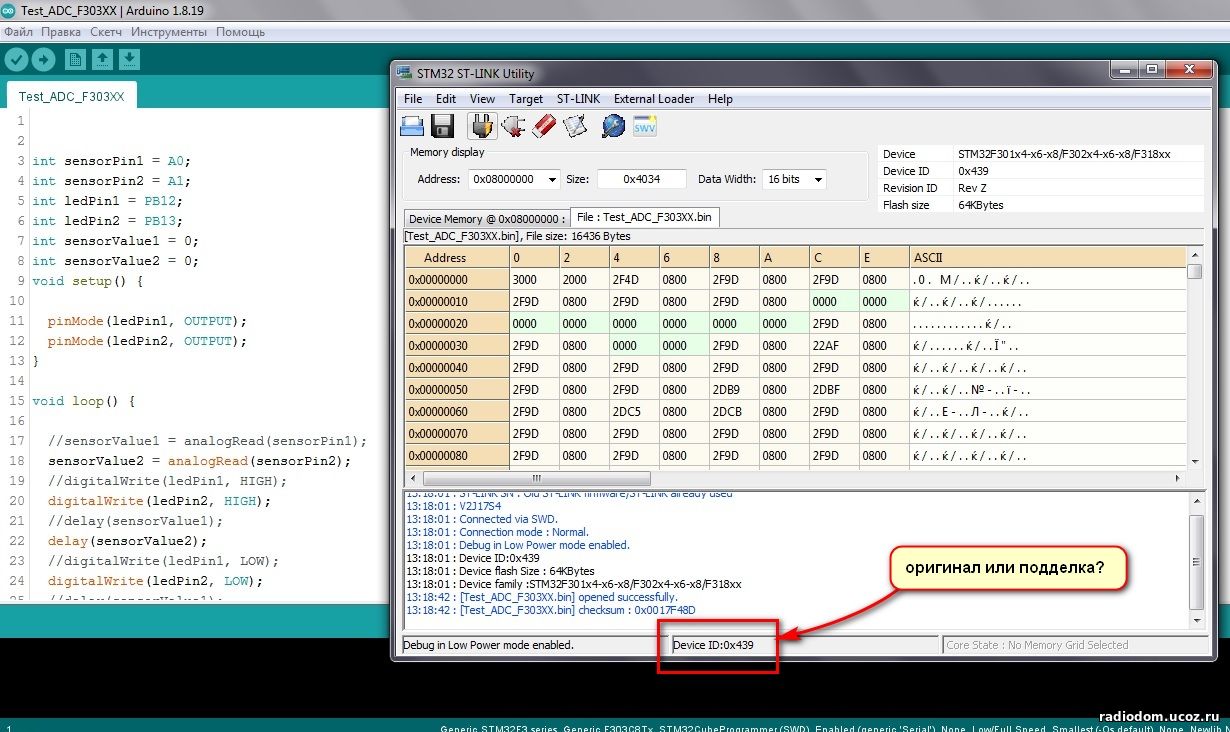Click code line 'void loop() {'
This screenshot has height=732, width=1230.
coord(83,401)
